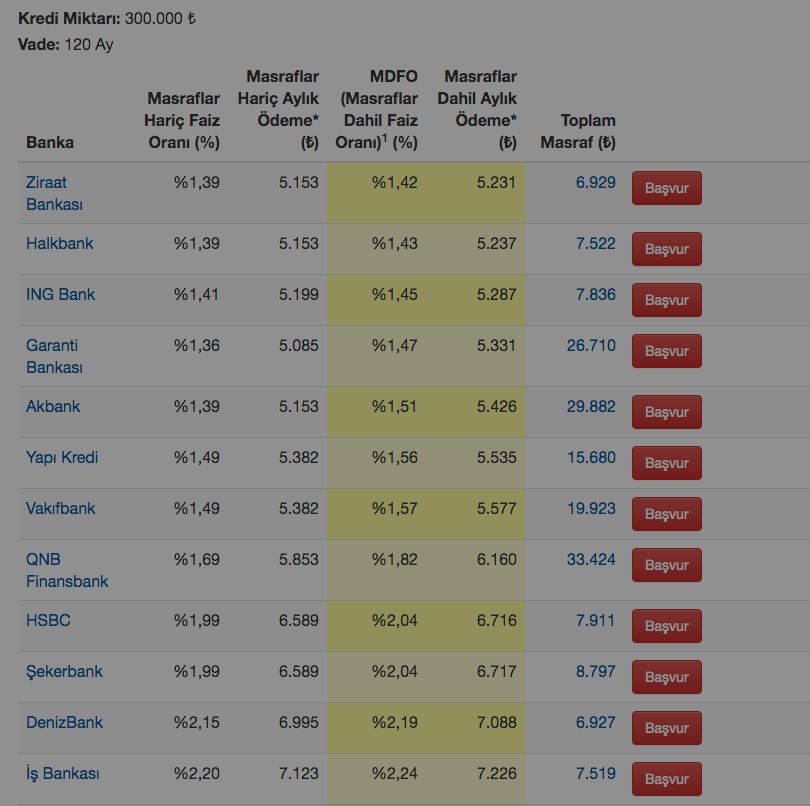Open the Yapı Kredi link
This screenshot has width=810, height=806.
pos(62,457)
